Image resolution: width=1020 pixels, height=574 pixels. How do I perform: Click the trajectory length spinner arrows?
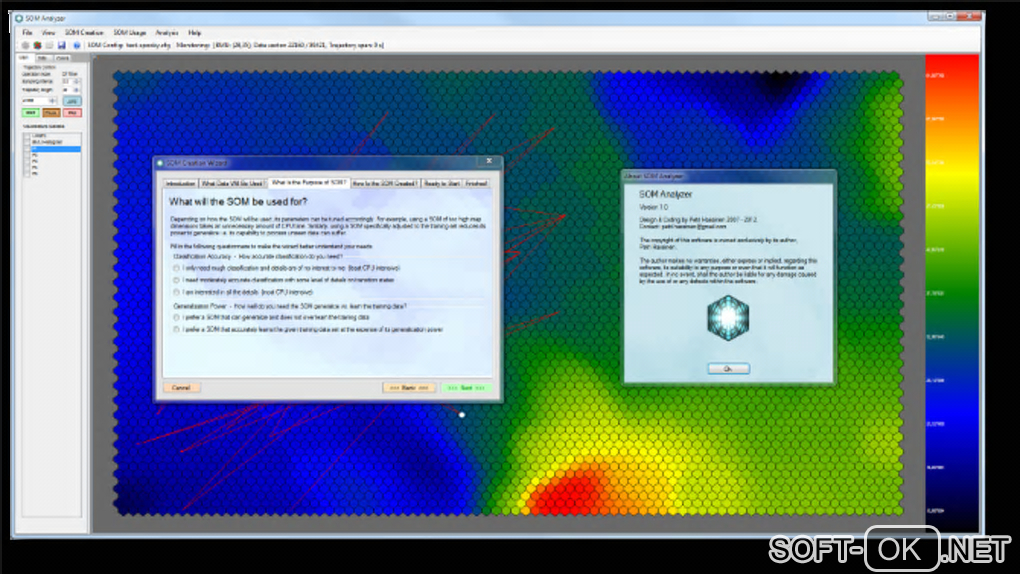[76, 90]
